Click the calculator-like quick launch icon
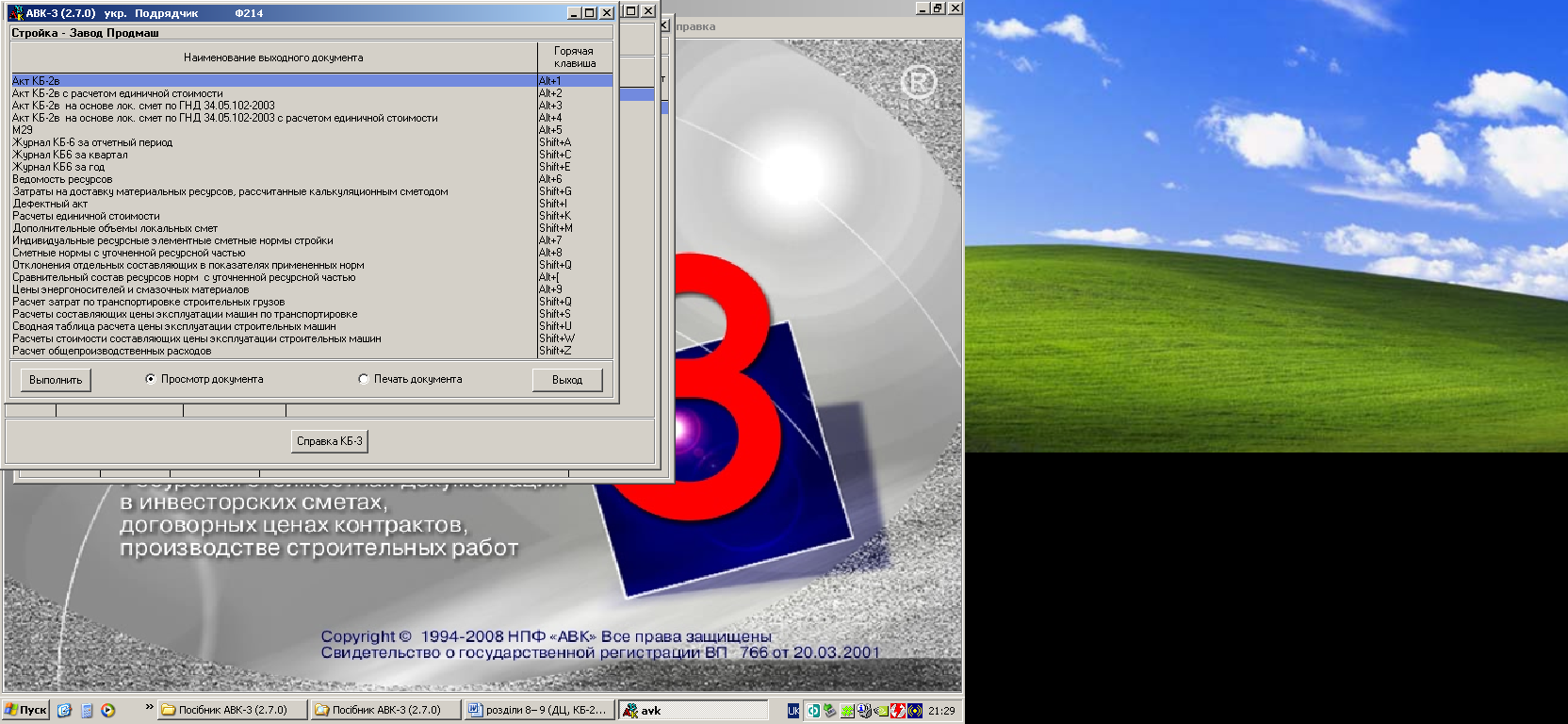 click(x=87, y=710)
